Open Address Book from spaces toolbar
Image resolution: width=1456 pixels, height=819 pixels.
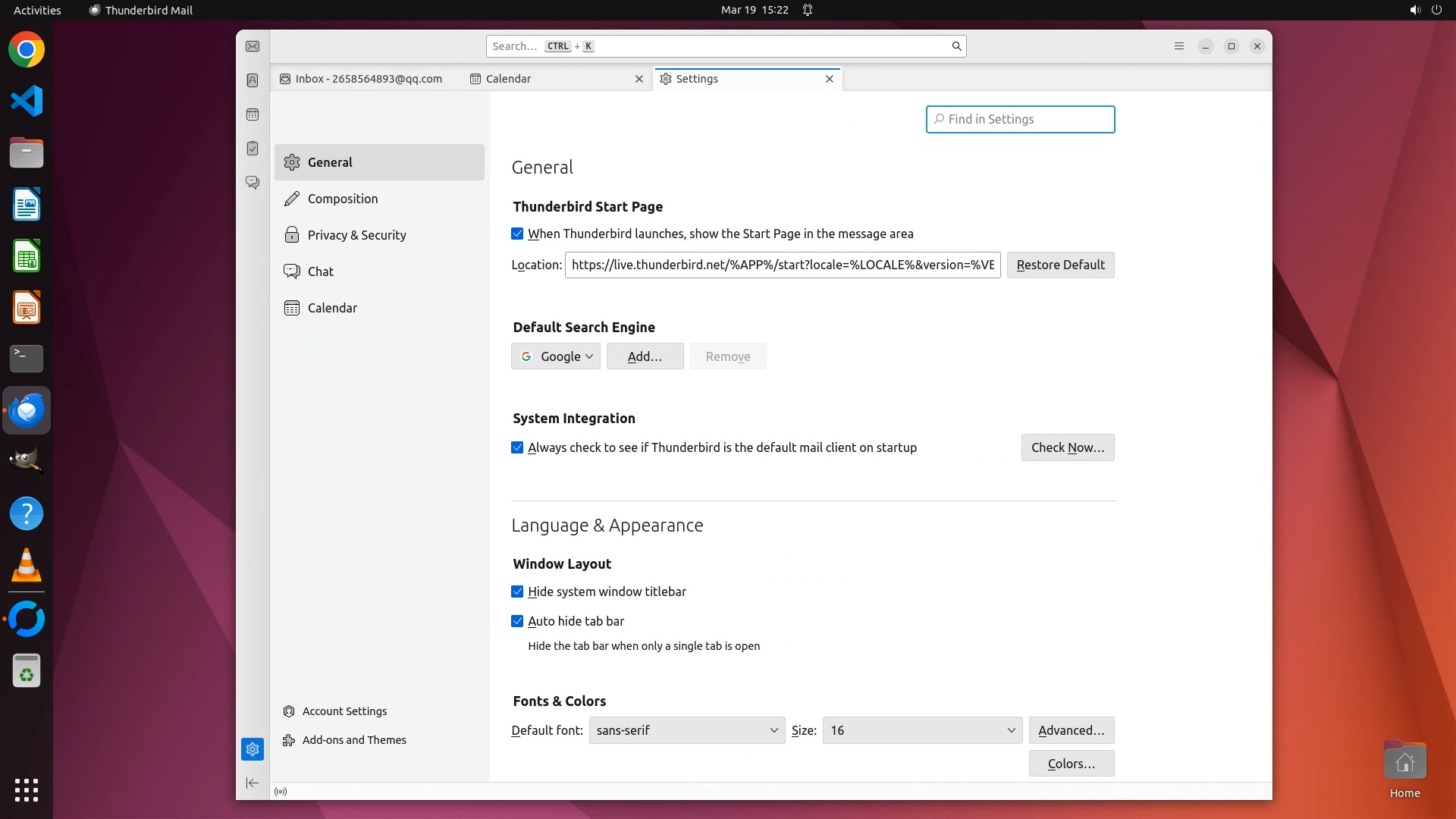tap(253, 80)
